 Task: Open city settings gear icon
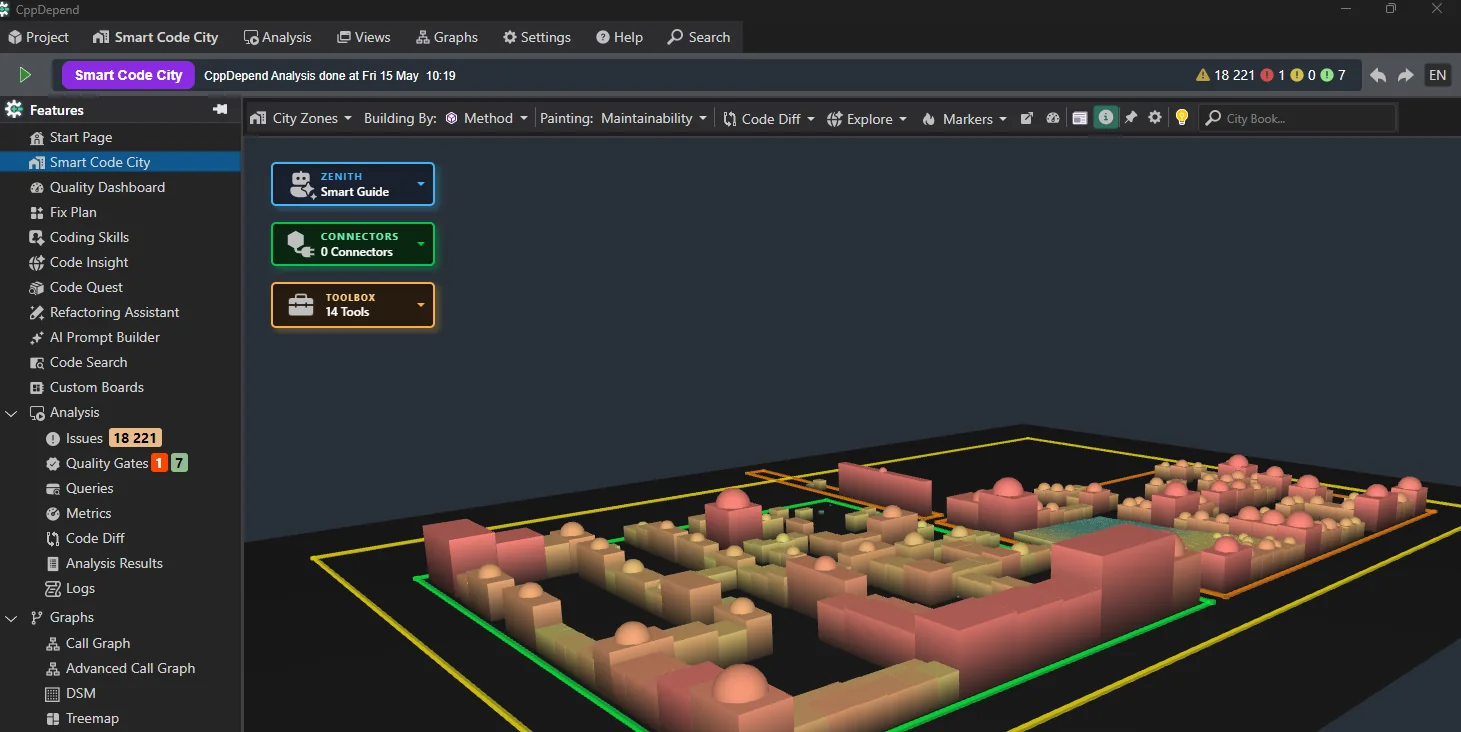[1155, 118]
